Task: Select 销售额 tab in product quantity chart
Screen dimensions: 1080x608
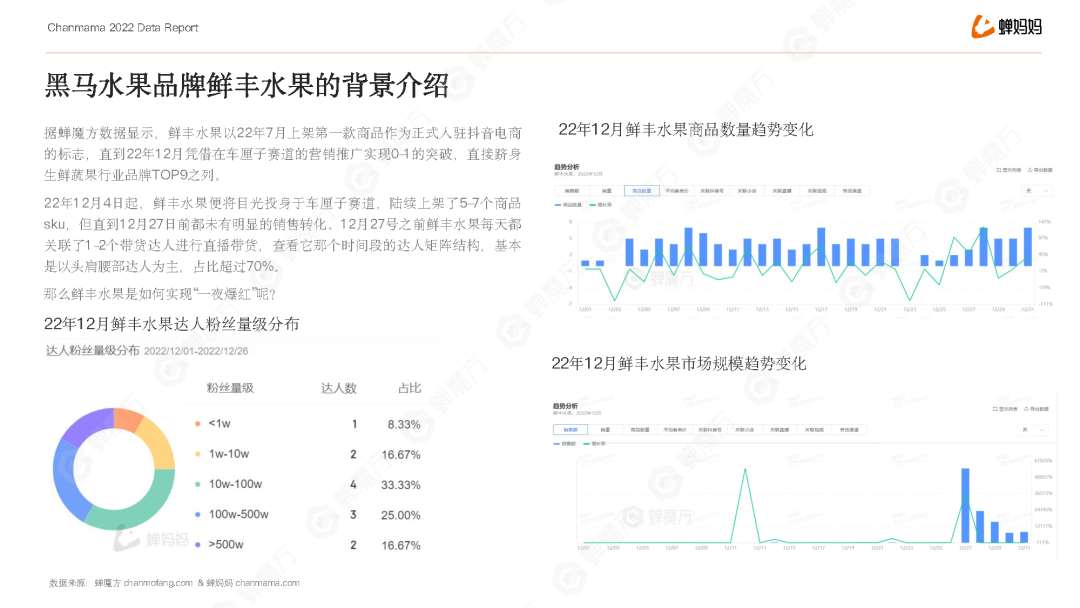Action: pyautogui.click(x=572, y=191)
